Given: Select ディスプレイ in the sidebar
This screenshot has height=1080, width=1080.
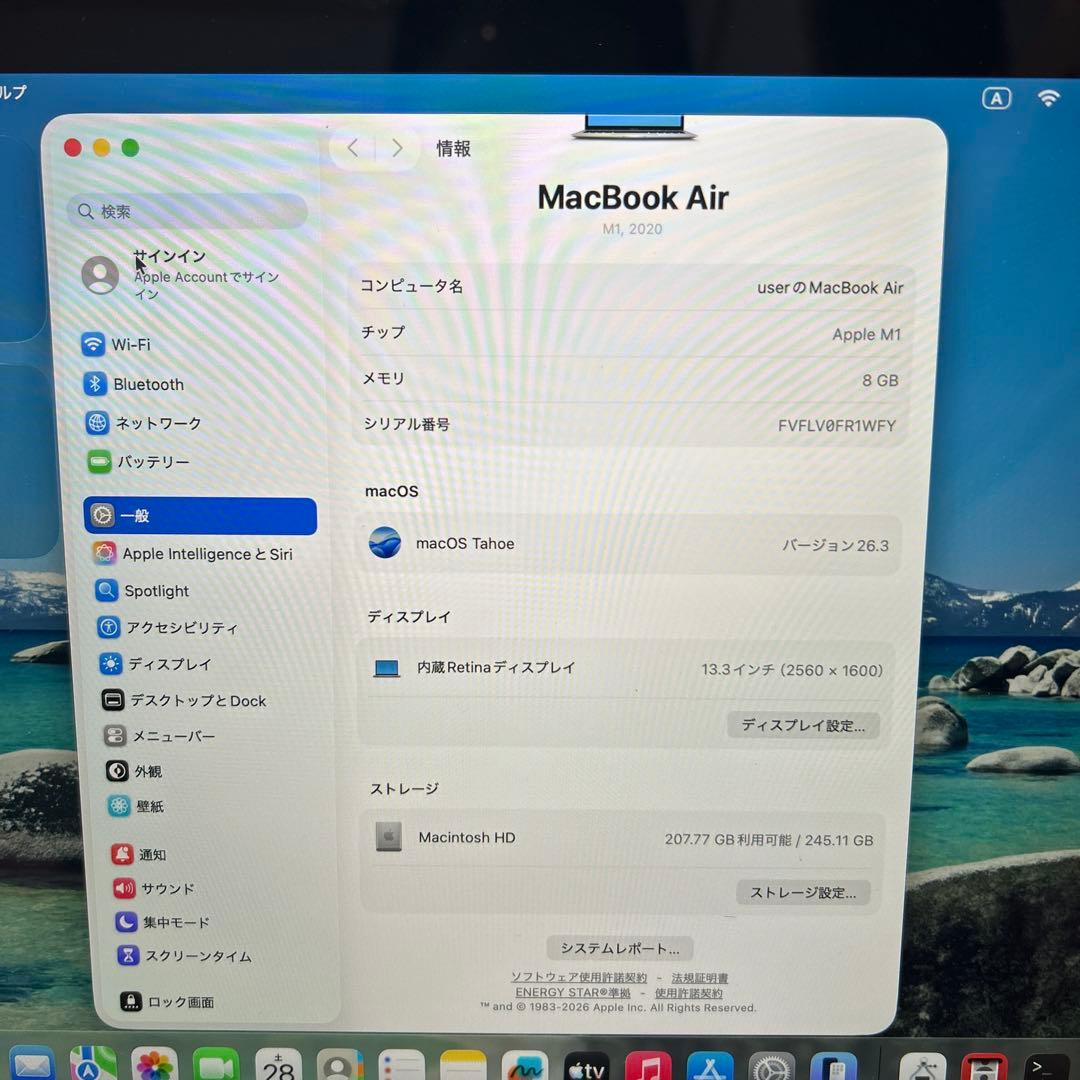Looking at the screenshot, I should click(155, 664).
